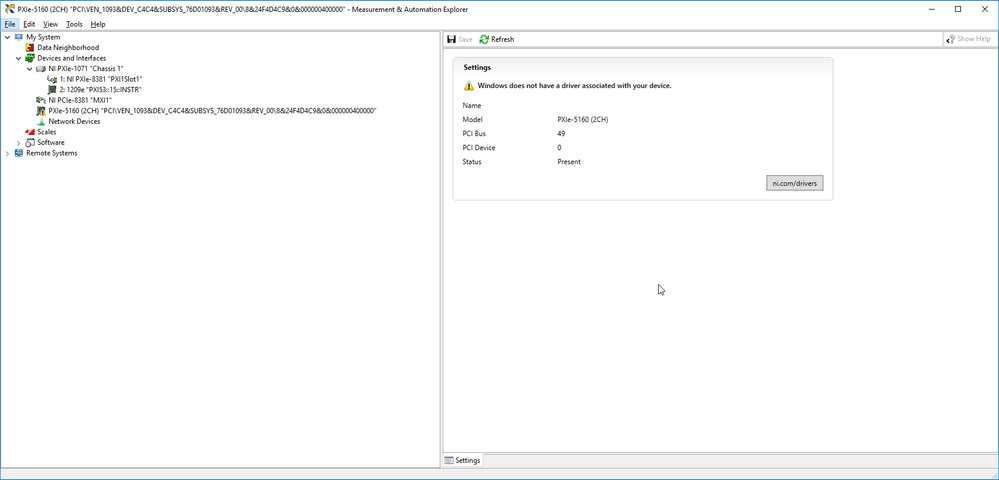
Task: Expand the Remote Systems tree node
Action: pyautogui.click(x=8, y=154)
